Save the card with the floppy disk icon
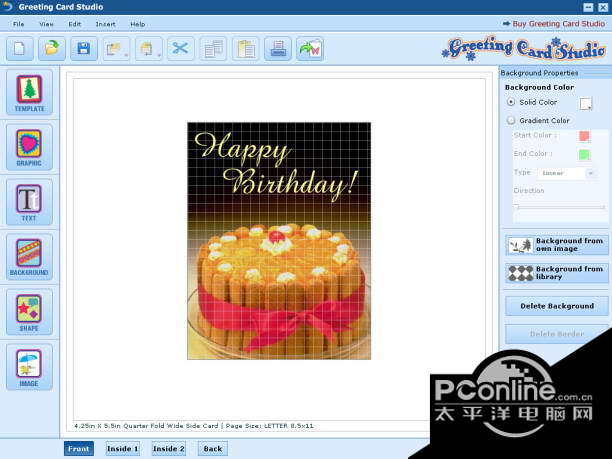This screenshot has width=612, height=459. pos(84,49)
